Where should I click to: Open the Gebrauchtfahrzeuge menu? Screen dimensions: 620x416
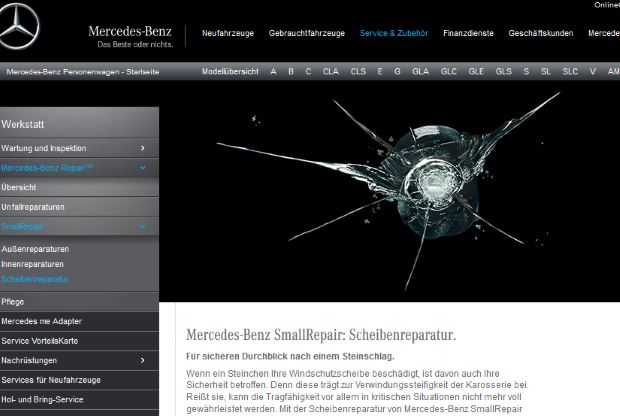[306, 33]
